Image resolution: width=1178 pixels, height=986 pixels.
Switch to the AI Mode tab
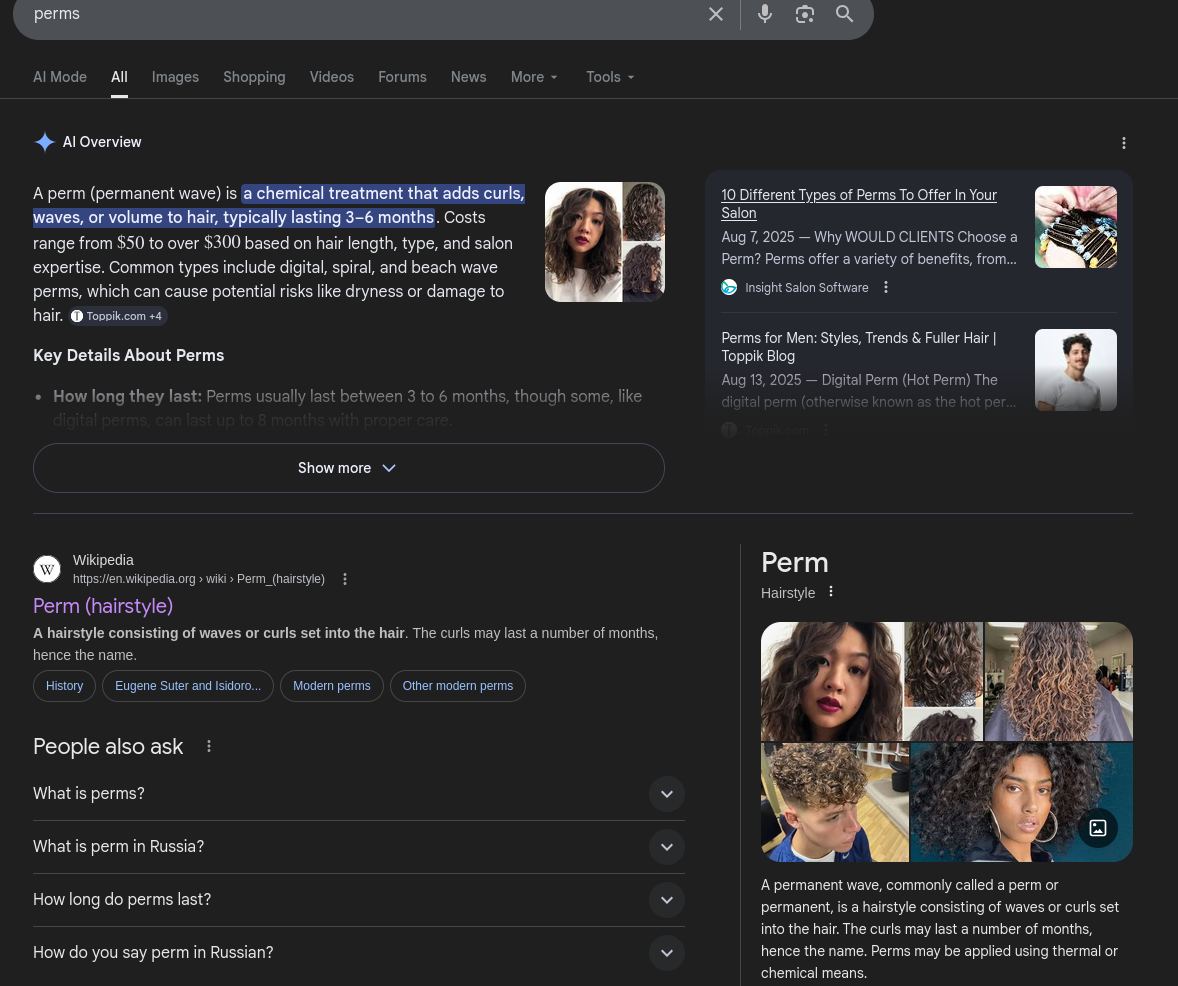coord(60,77)
